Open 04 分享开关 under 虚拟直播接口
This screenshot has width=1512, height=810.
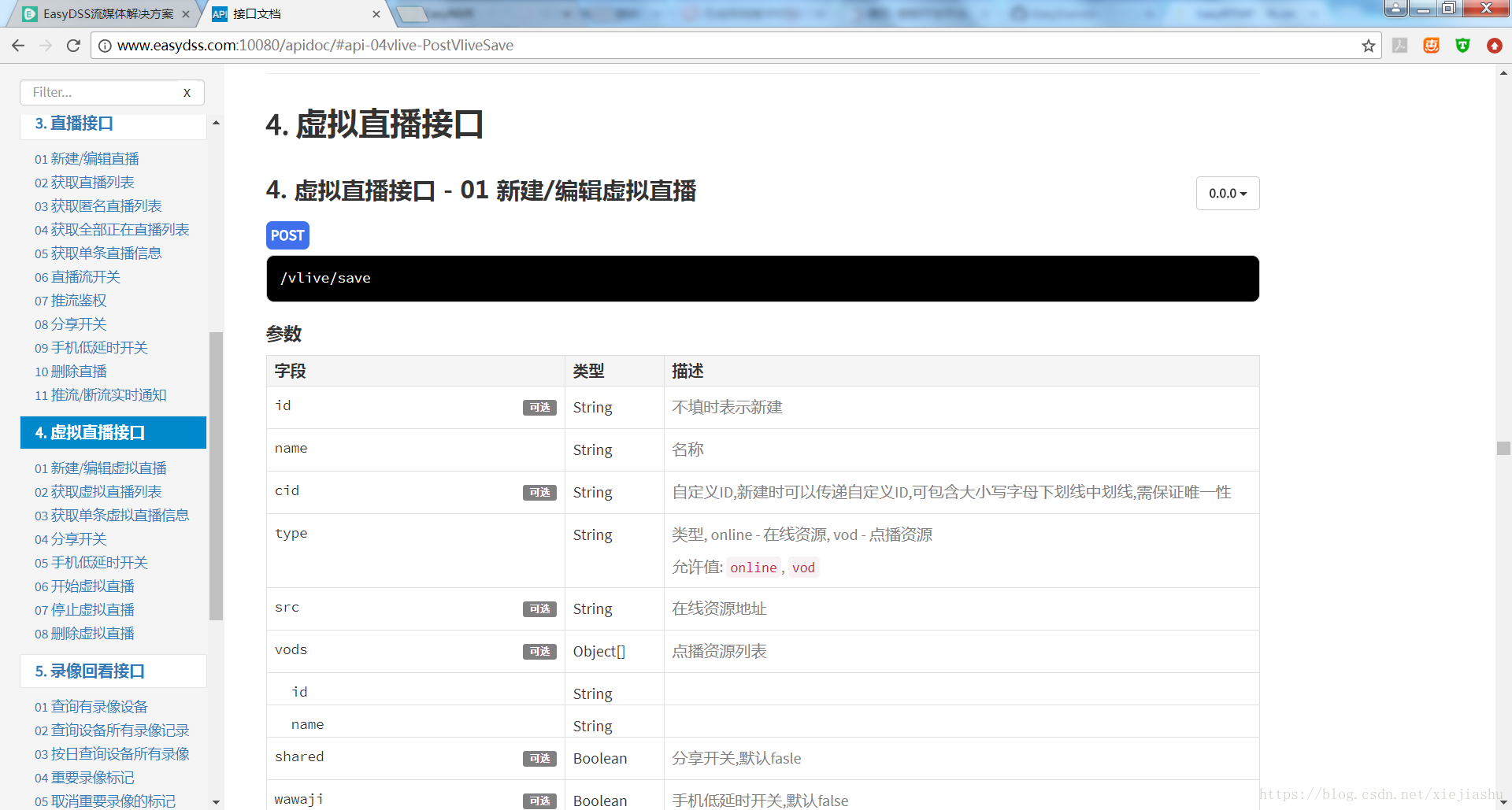pyautogui.click(x=70, y=539)
